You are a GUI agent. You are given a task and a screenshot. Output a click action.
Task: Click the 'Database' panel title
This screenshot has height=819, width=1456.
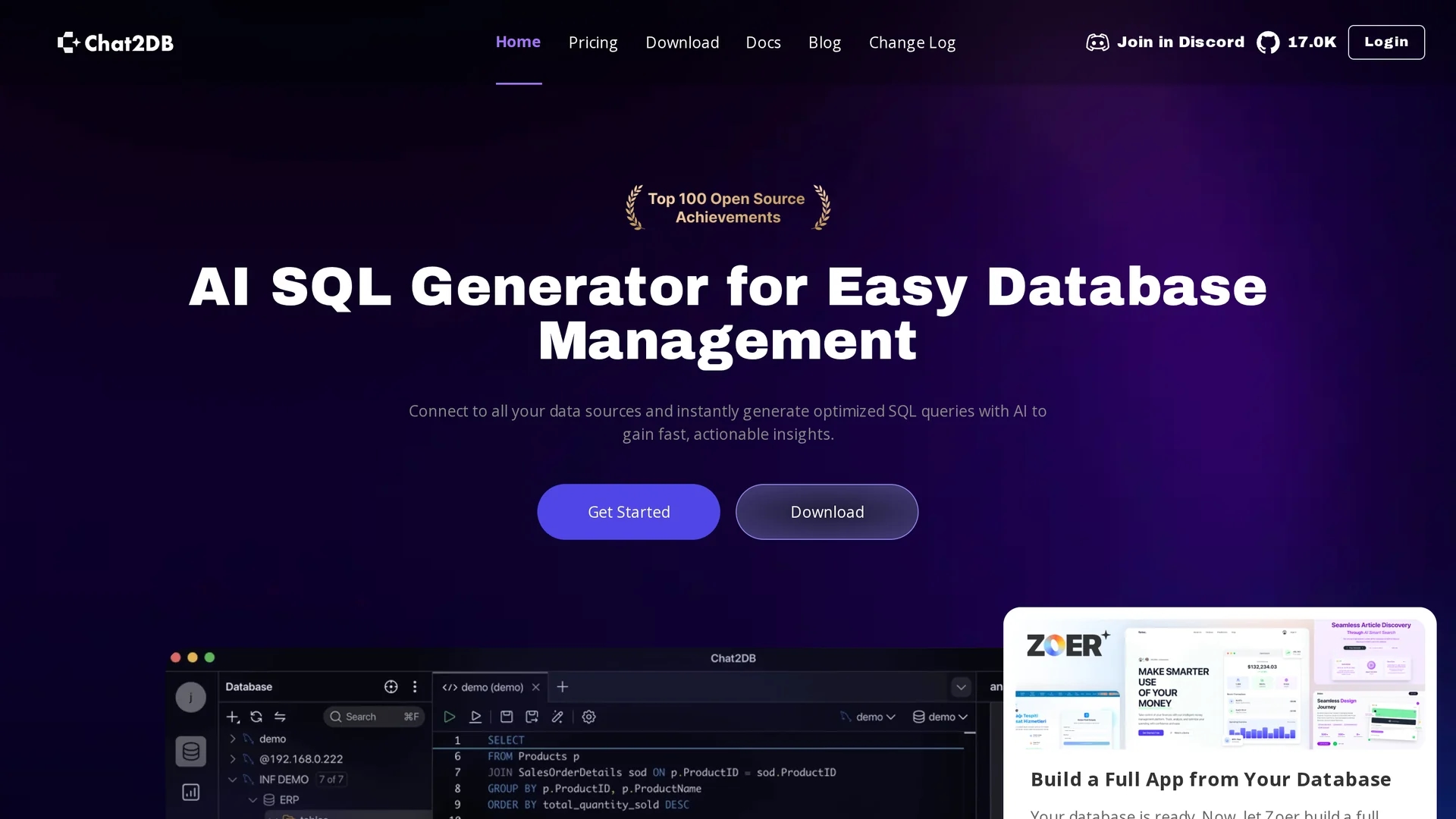click(x=249, y=687)
